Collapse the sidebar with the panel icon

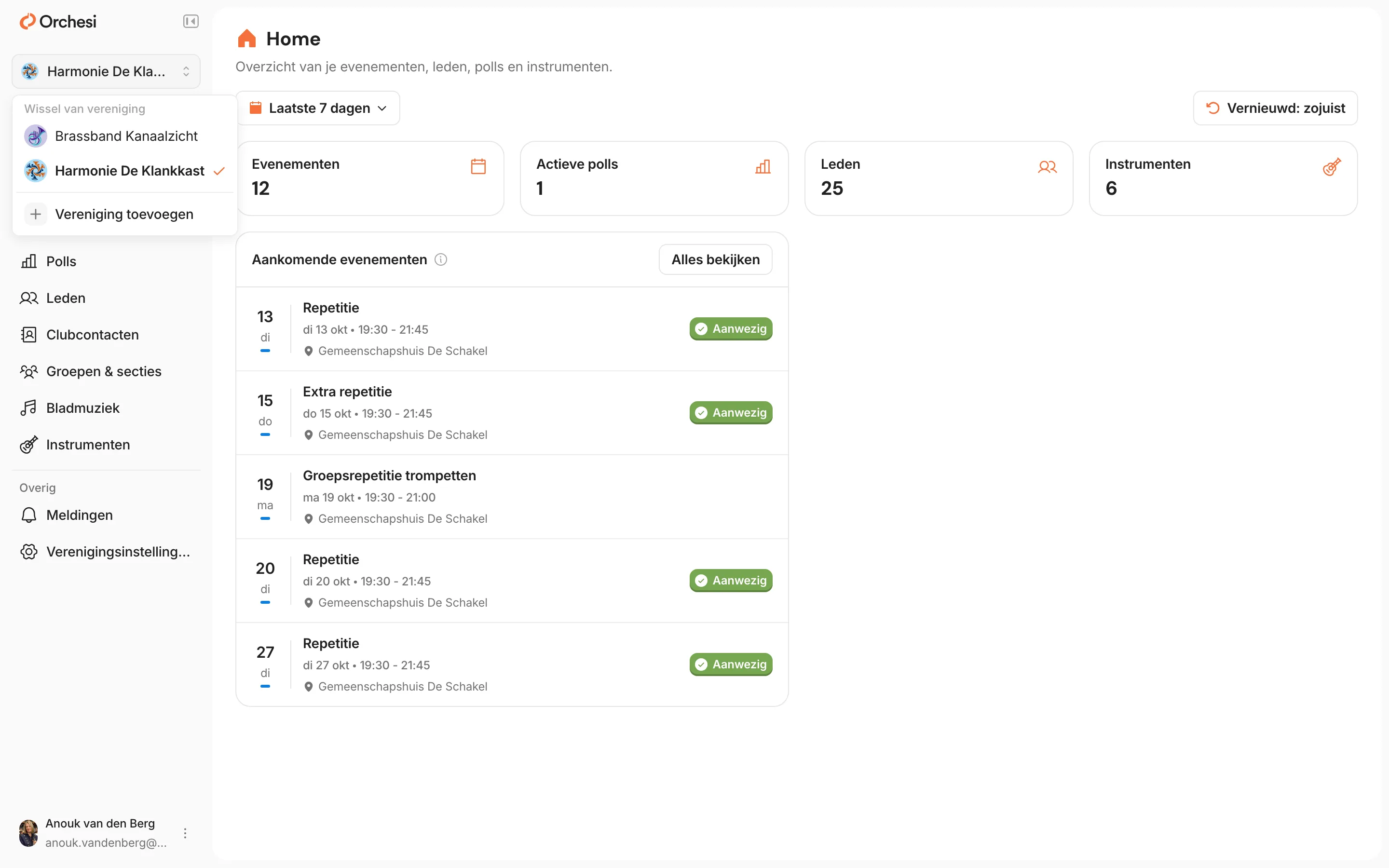click(x=191, y=22)
